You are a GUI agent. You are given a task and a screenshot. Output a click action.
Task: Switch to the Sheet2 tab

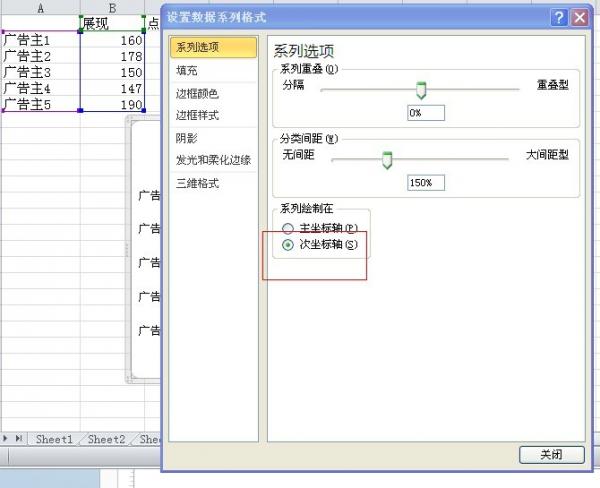[x=106, y=439]
